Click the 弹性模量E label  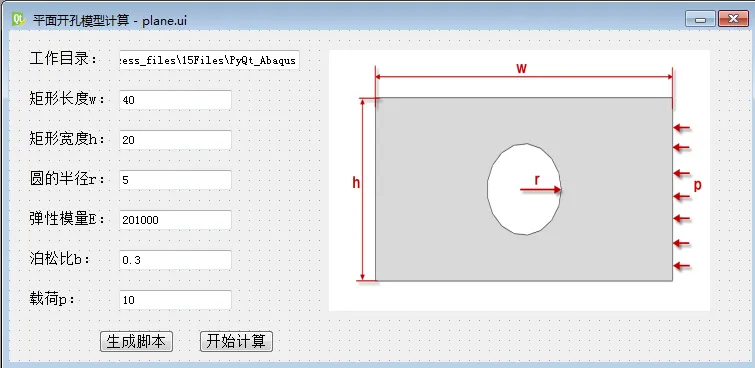click(x=67, y=220)
